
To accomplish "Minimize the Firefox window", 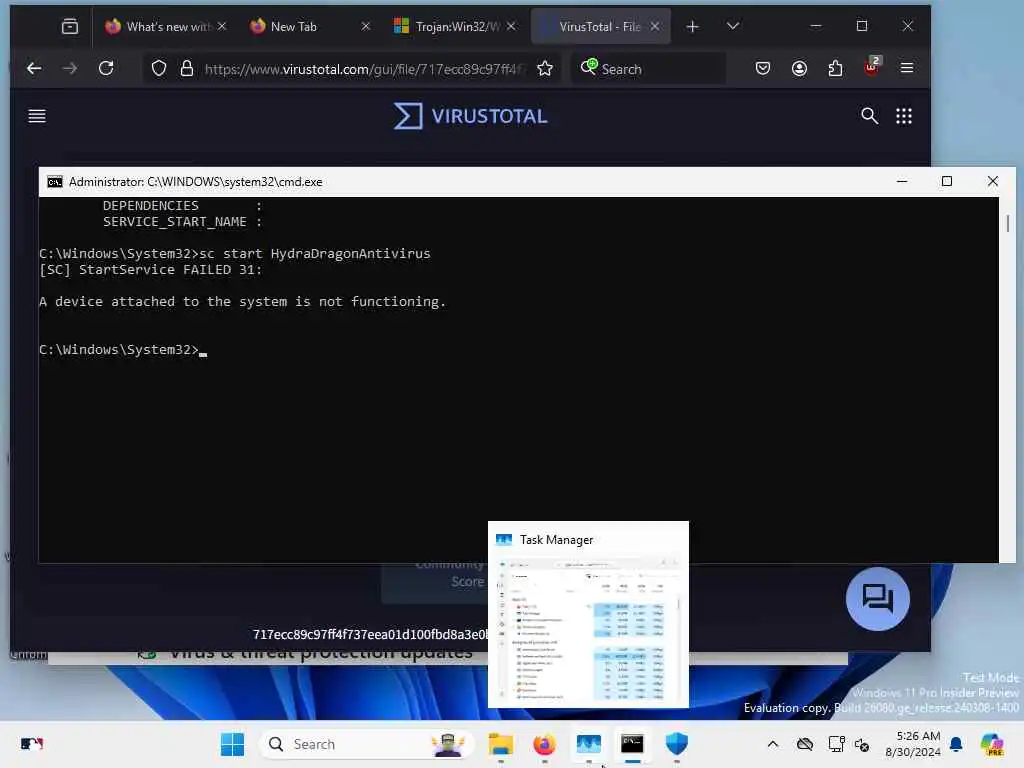I will 816,26.
